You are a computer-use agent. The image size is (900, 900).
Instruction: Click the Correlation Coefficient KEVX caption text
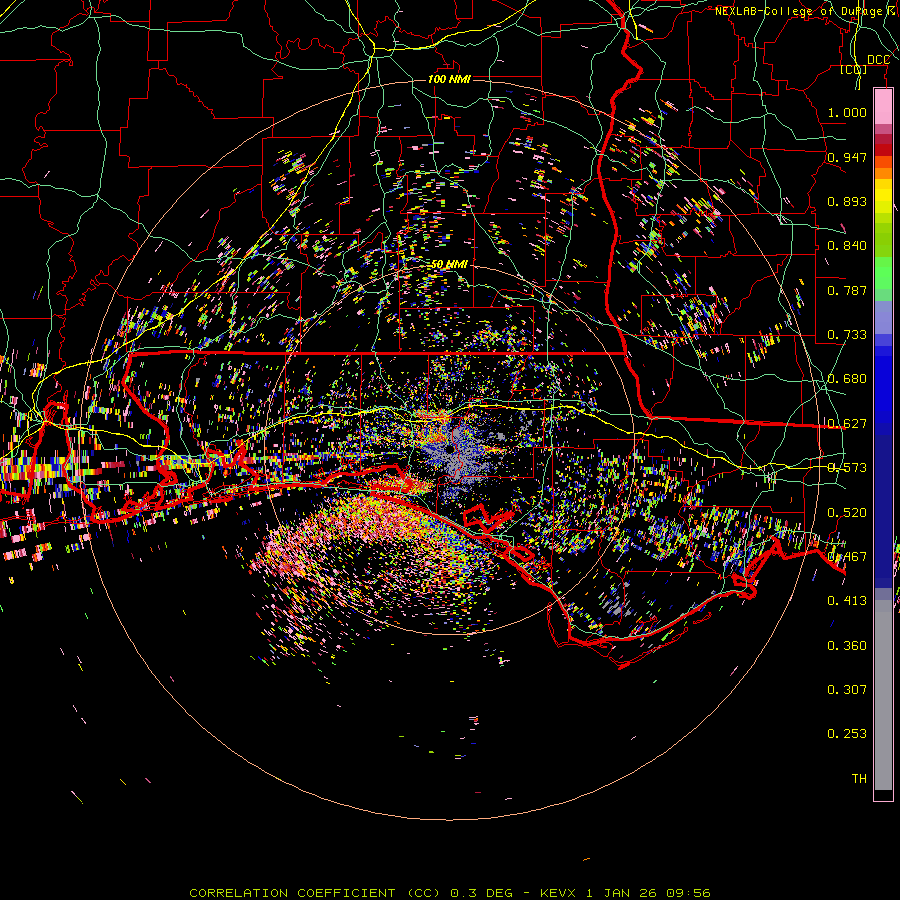coord(450,893)
